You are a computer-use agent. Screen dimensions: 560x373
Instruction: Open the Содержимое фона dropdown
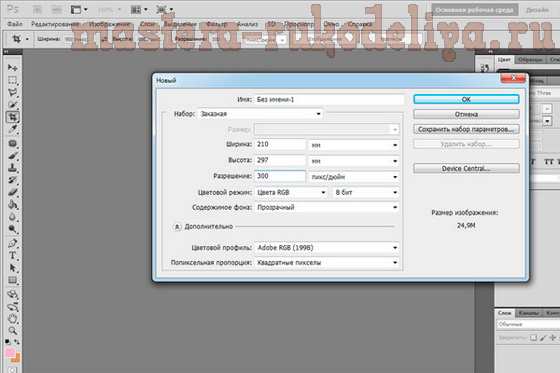click(327, 207)
